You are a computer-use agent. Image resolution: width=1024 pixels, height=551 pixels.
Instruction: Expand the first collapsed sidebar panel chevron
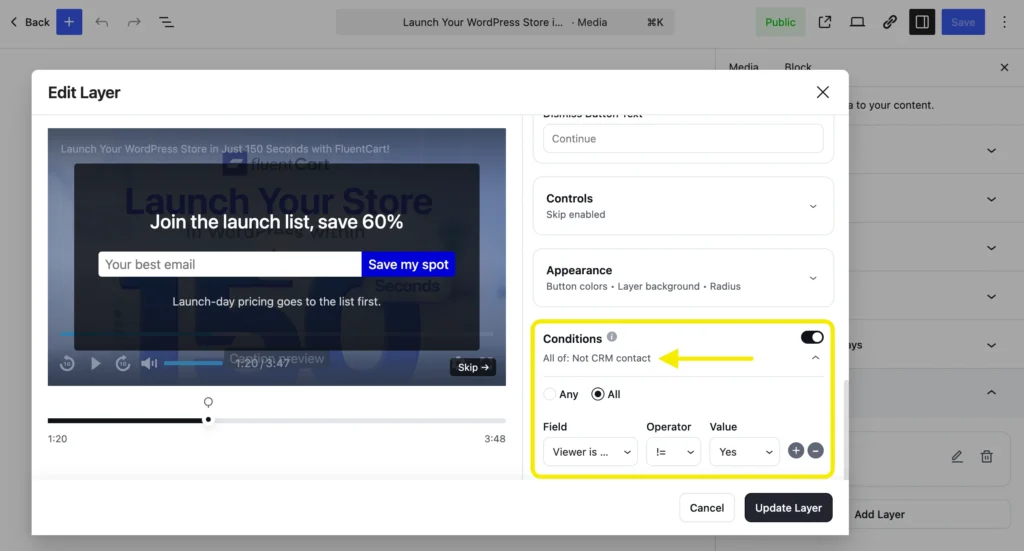pyautogui.click(x=991, y=150)
